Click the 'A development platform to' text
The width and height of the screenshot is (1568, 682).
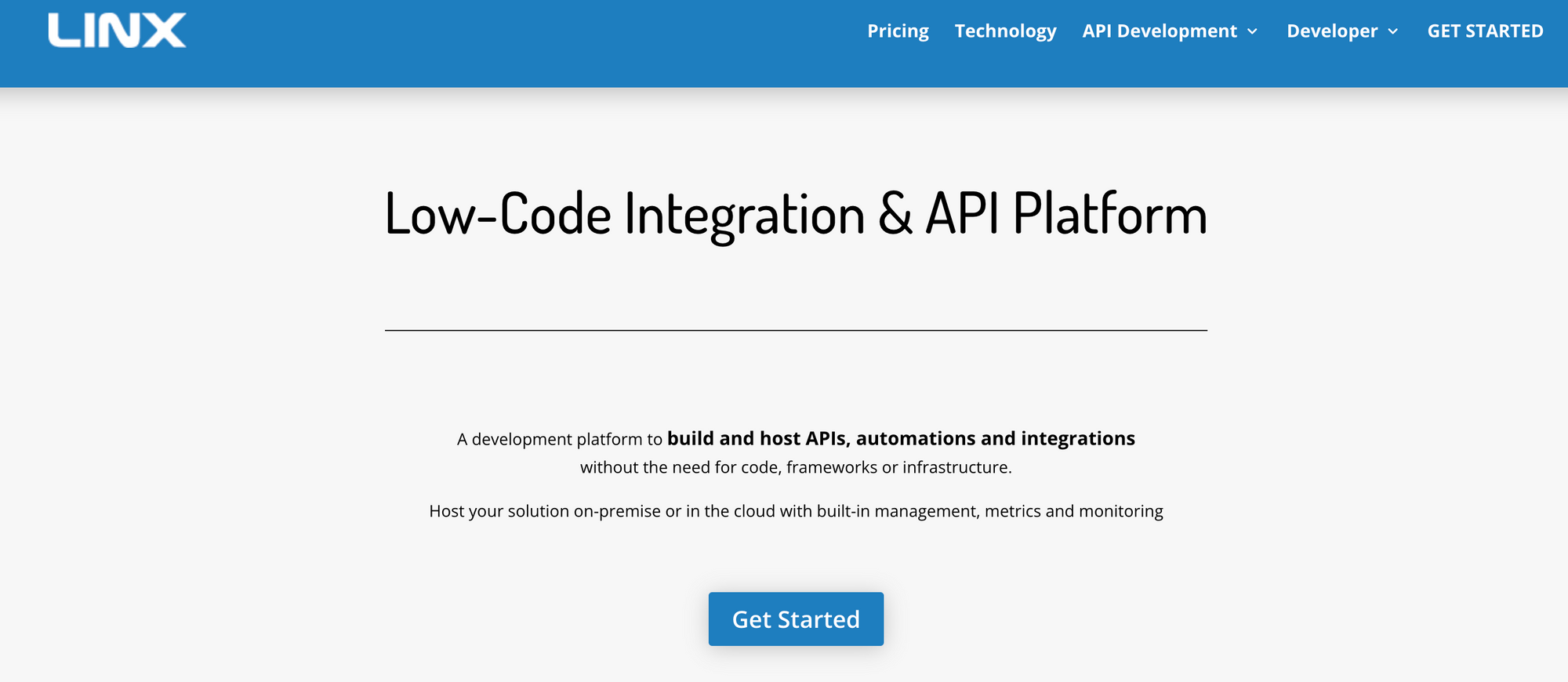(x=560, y=439)
